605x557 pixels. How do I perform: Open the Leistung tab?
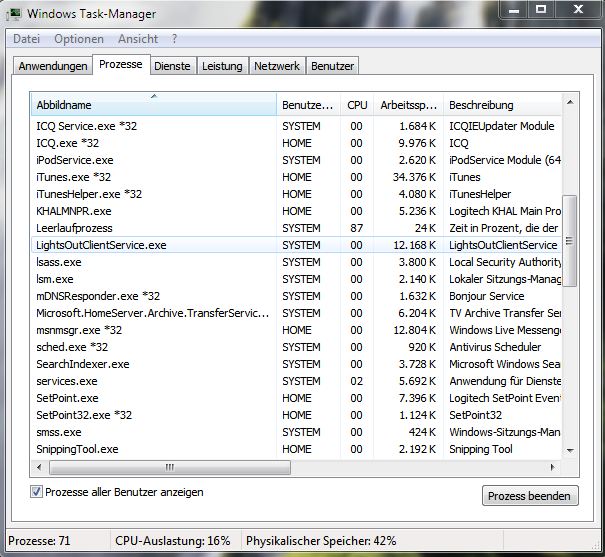pyautogui.click(x=223, y=66)
